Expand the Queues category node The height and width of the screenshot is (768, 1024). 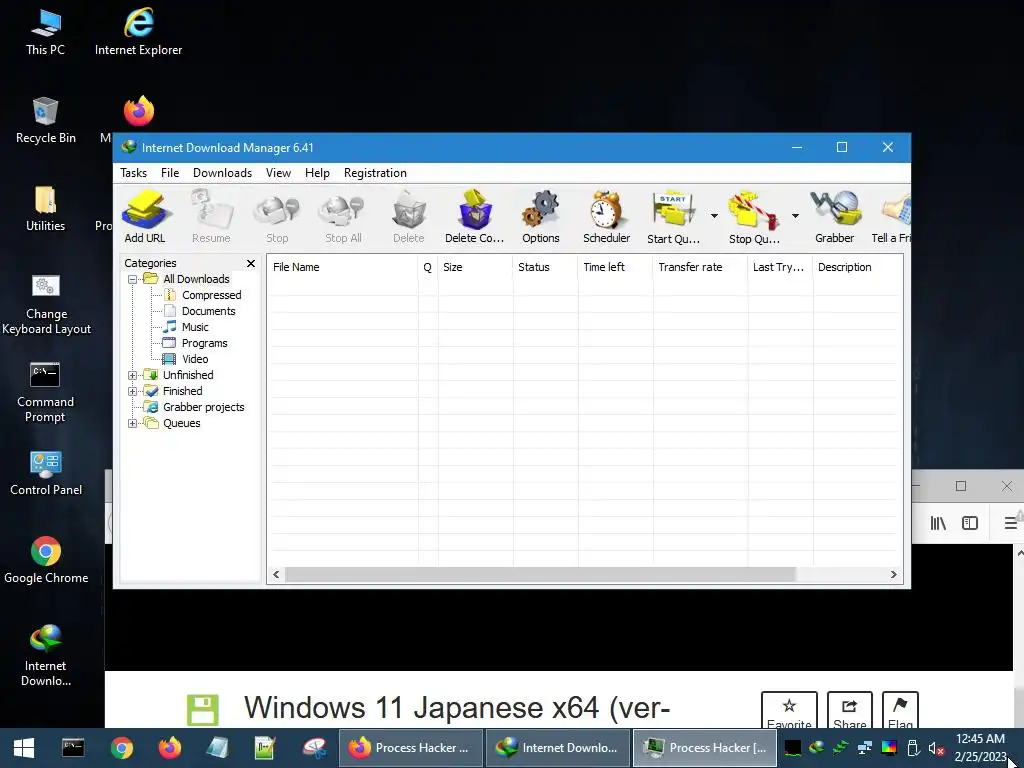point(132,424)
